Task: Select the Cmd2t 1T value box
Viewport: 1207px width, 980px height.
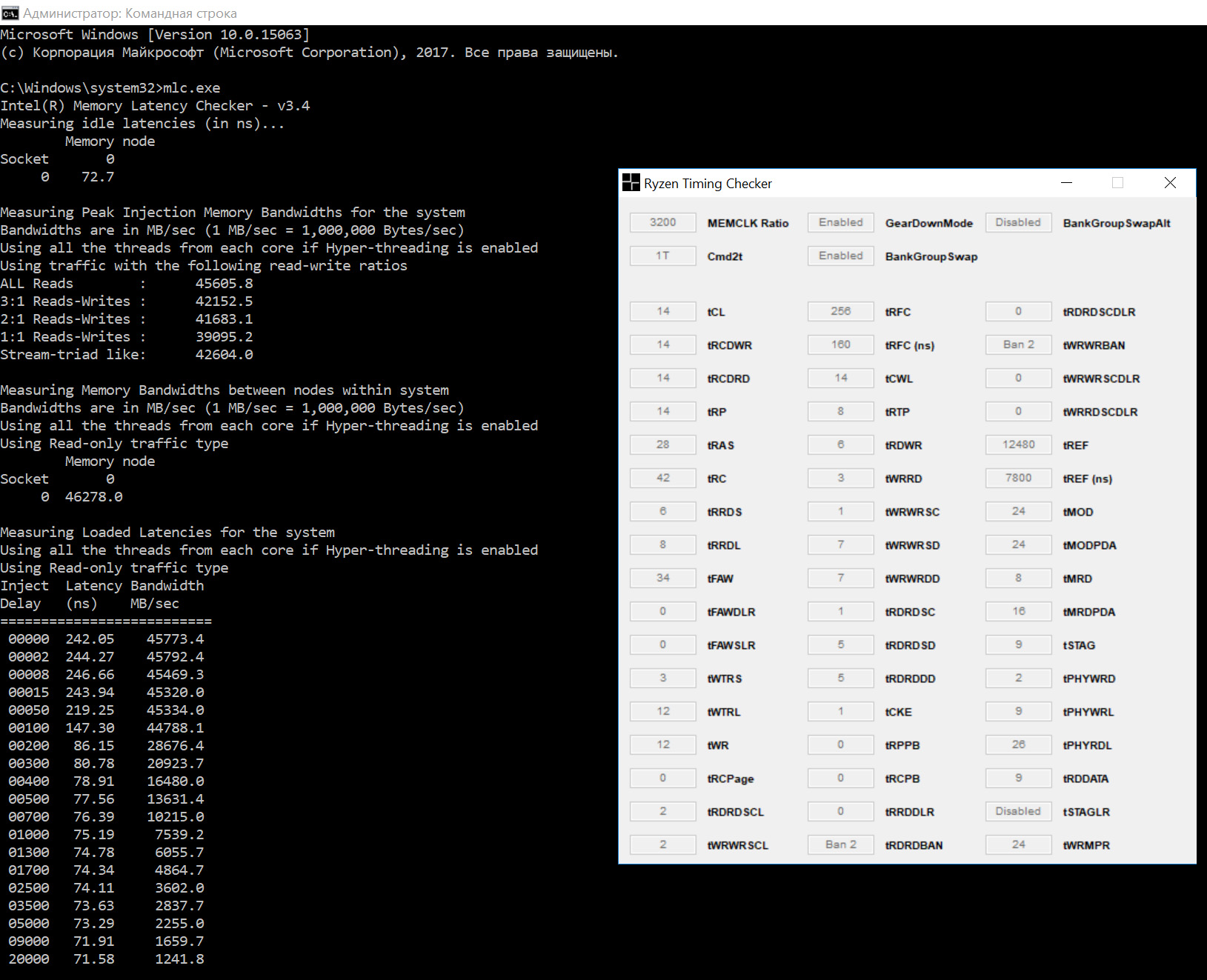Action: coord(662,256)
